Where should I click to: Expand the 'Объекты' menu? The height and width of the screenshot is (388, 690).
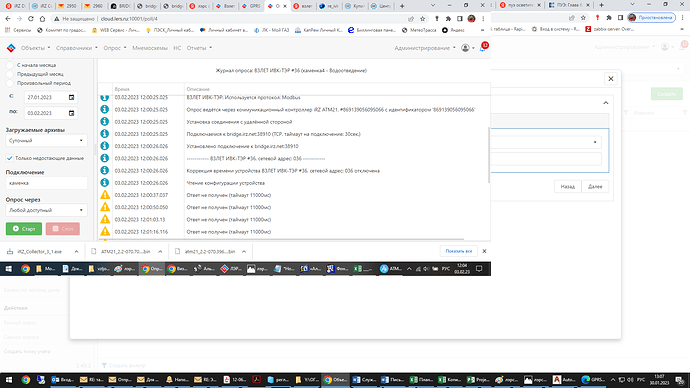pos(36,48)
